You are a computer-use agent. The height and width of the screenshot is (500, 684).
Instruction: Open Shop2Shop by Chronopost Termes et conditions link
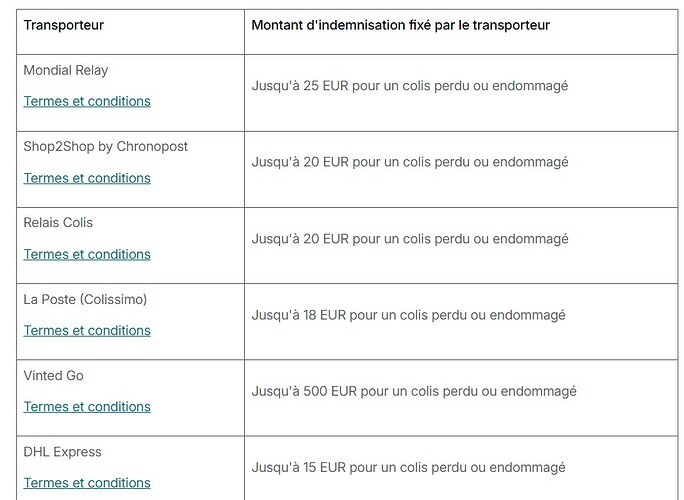(87, 178)
